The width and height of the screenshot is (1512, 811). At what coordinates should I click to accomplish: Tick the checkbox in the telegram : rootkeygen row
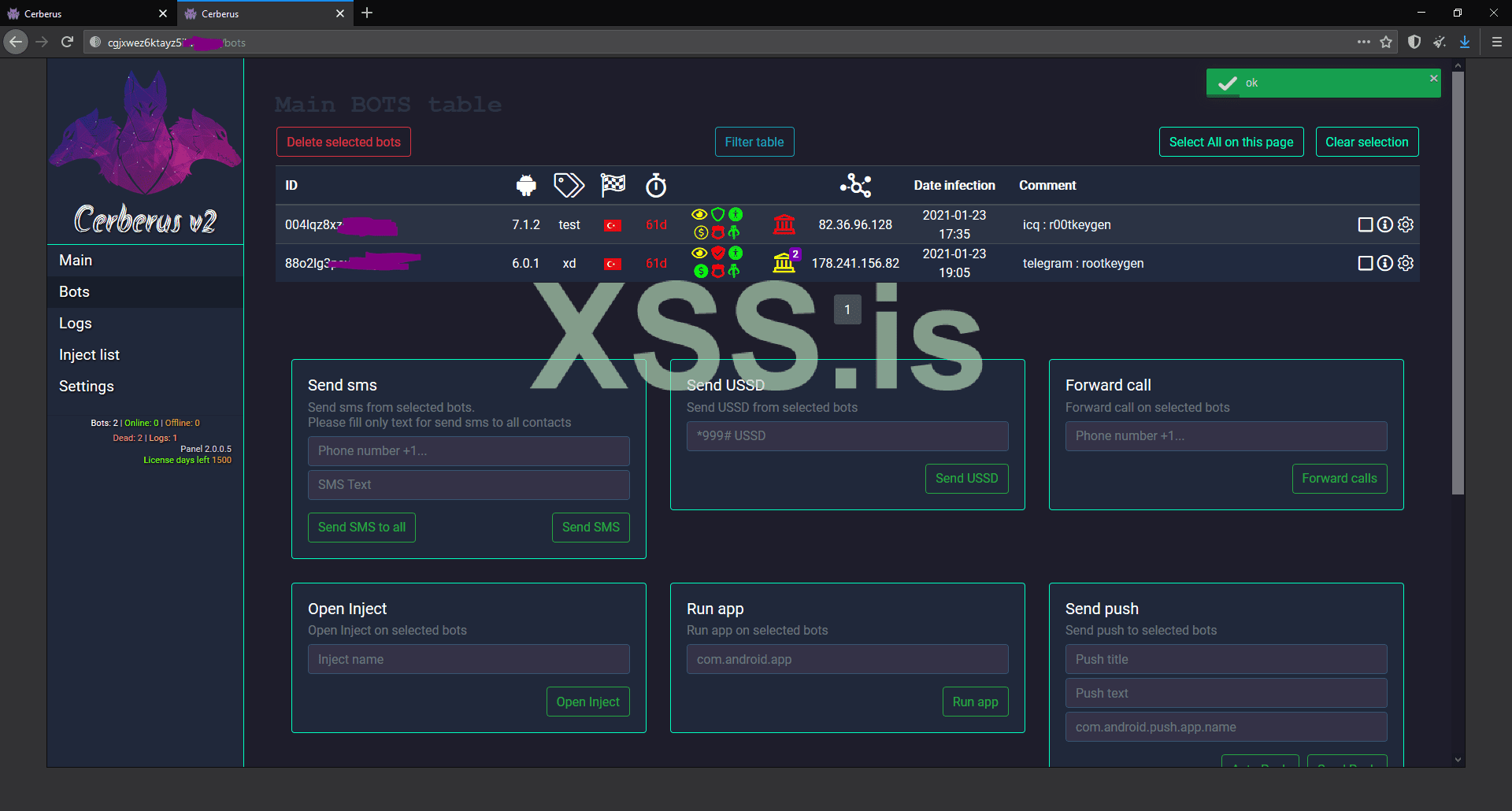pyautogui.click(x=1366, y=264)
